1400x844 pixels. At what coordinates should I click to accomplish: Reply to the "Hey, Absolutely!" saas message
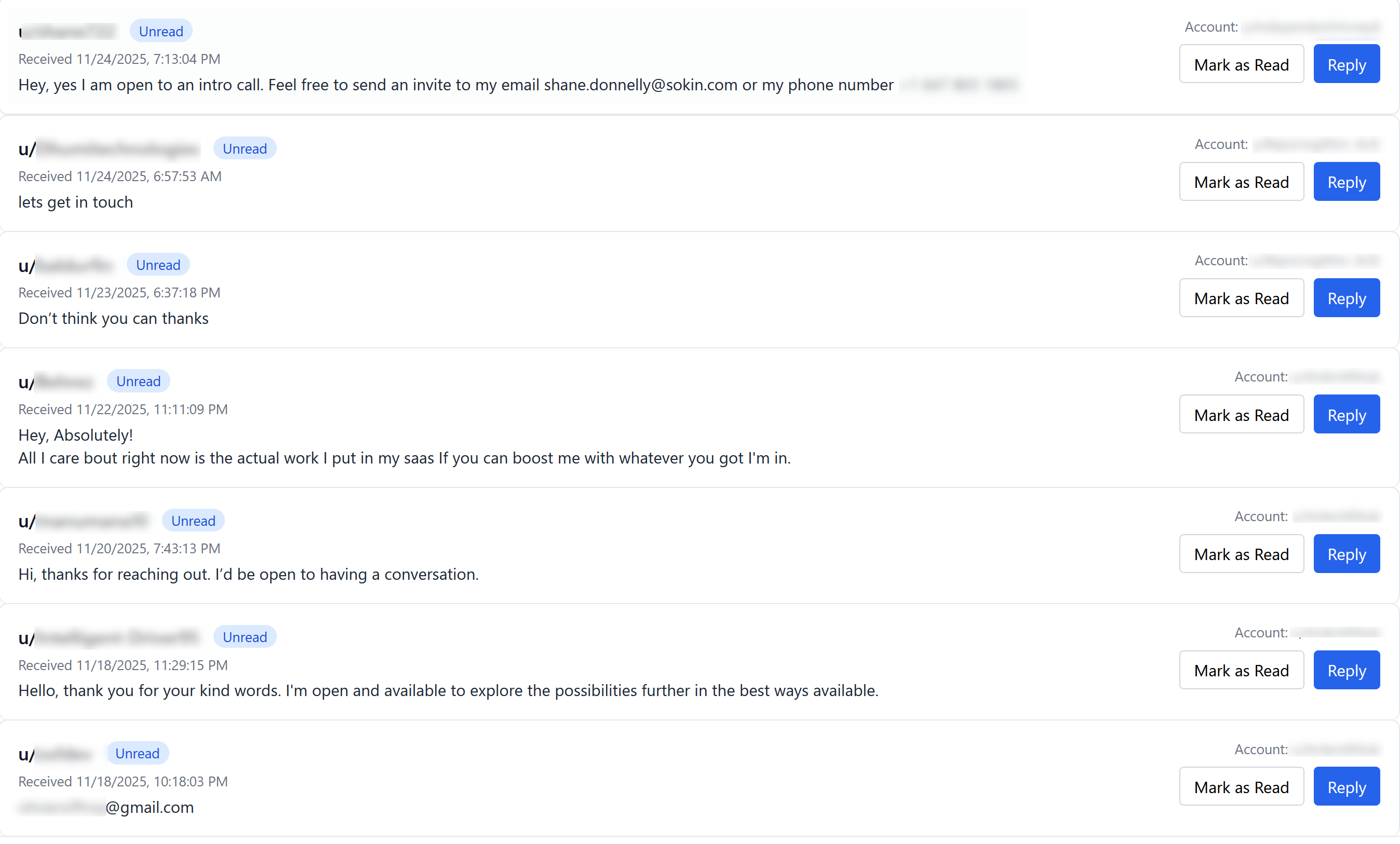[x=1346, y=415]
